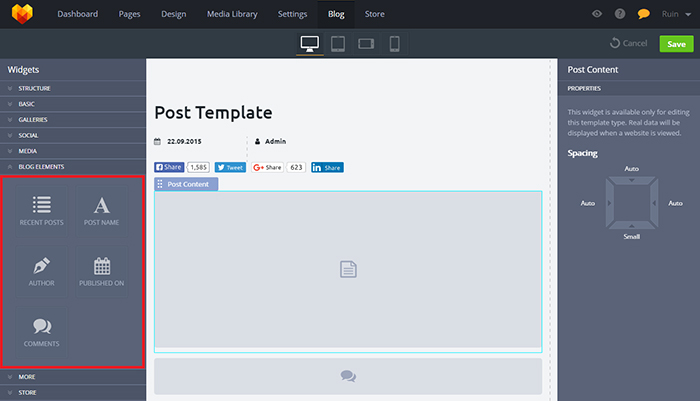Go to the Dashboard menu
The image size is (700, 401).
pyautogui.click(x=78, y=14)
